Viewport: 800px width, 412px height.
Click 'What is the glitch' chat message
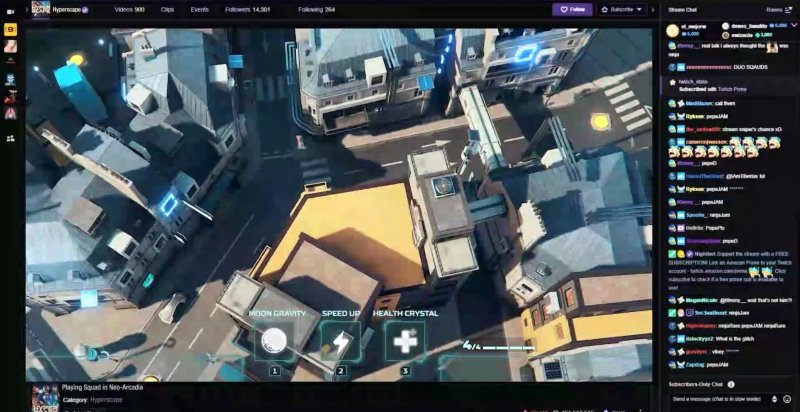[736, 339]
